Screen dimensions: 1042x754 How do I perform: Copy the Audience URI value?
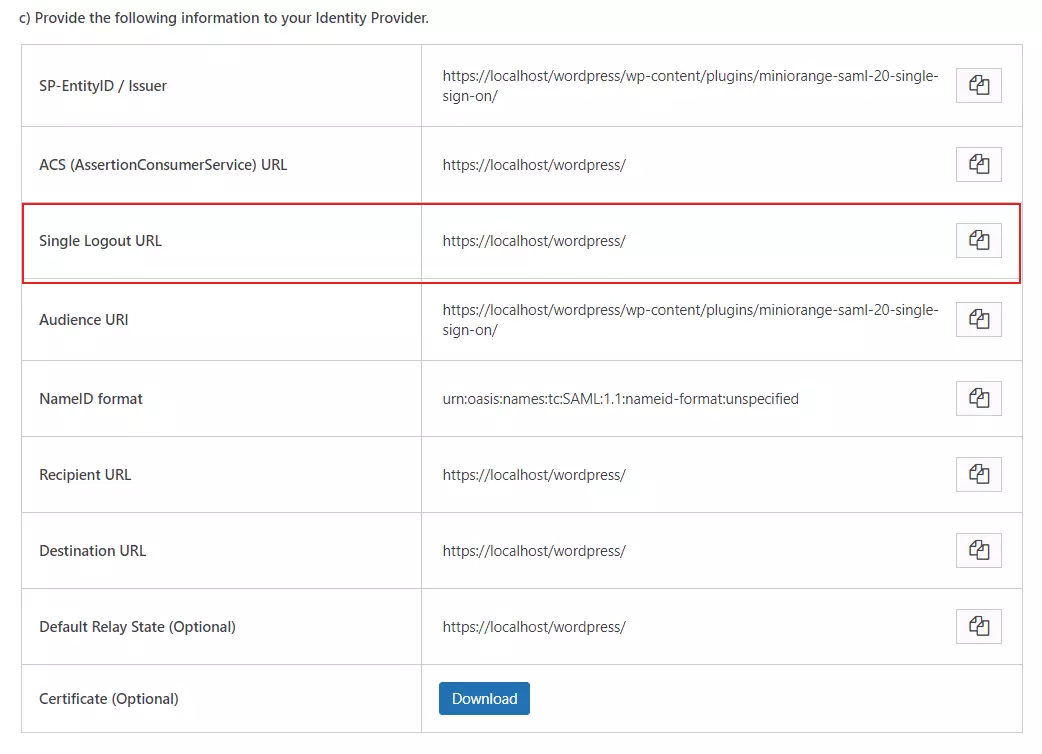click(978, 319)
